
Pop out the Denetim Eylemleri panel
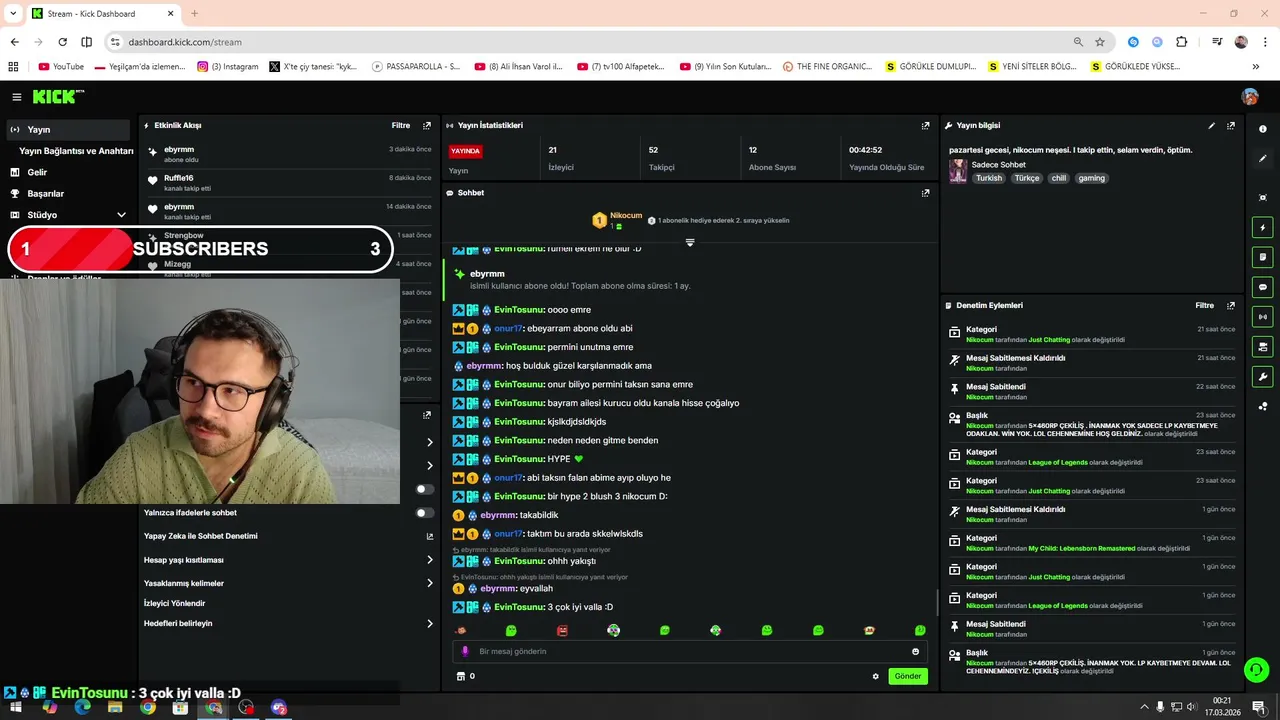(x=1231, y=306)
